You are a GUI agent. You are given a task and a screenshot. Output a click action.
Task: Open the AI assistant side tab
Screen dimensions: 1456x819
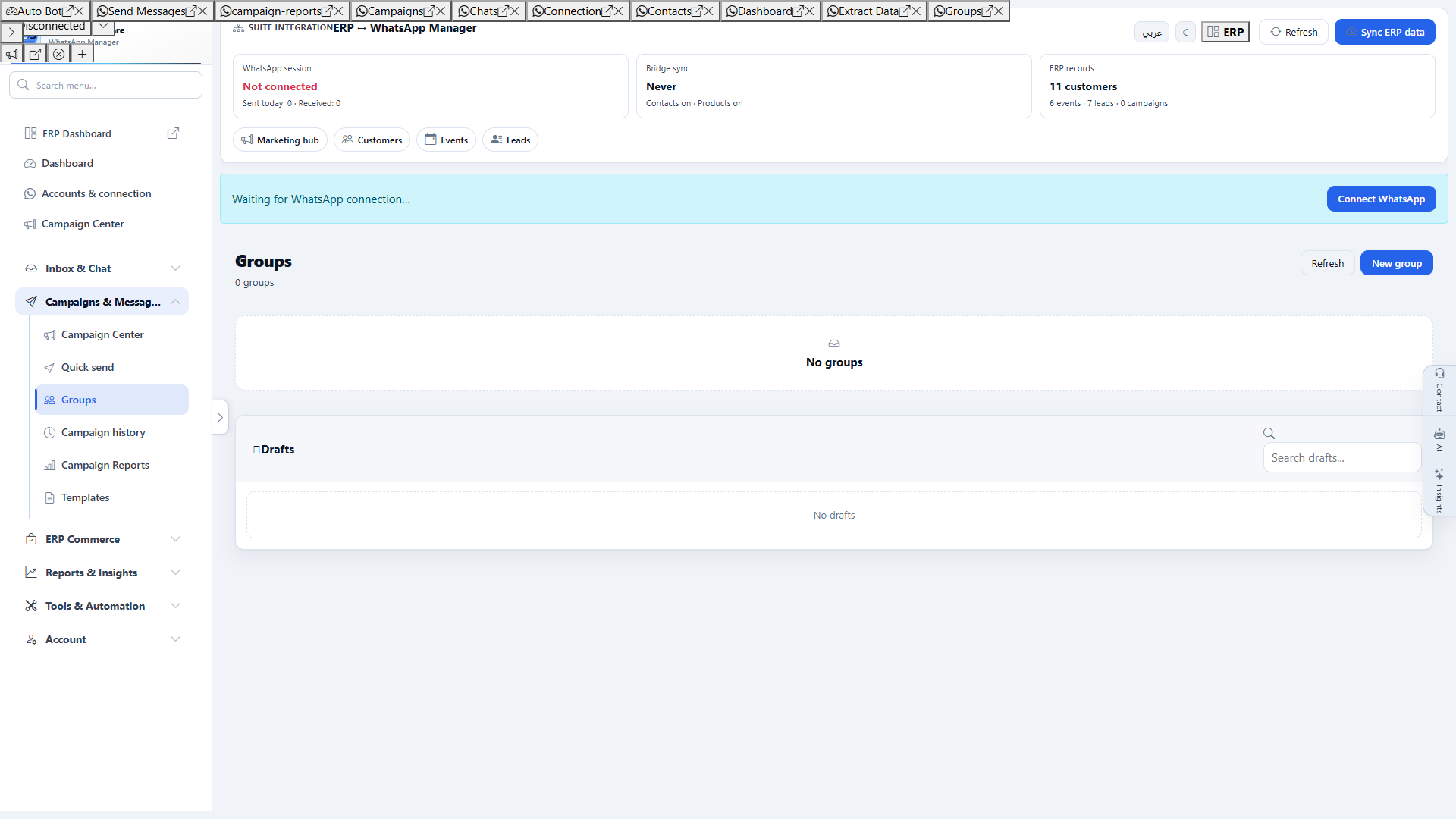(1439, 440)
